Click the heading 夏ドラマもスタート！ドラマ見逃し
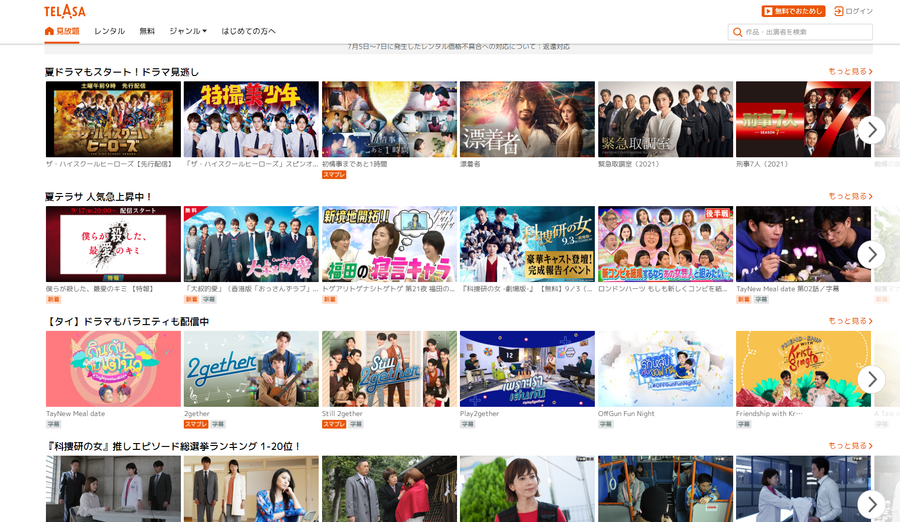This screenshot has height=522, width=900. click(x=122, y=72)
